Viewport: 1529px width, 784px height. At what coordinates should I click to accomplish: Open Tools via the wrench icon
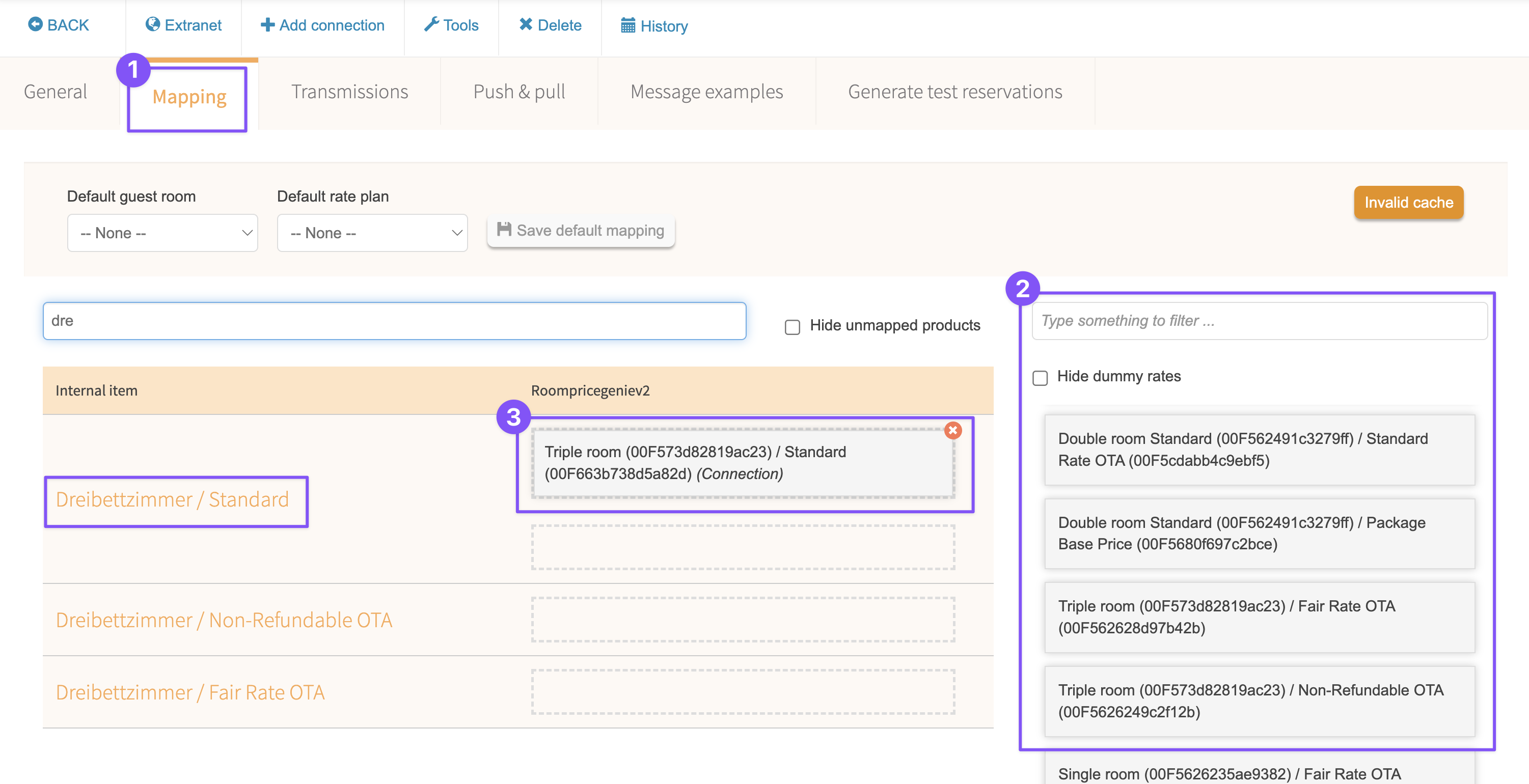tap(431, 24)
